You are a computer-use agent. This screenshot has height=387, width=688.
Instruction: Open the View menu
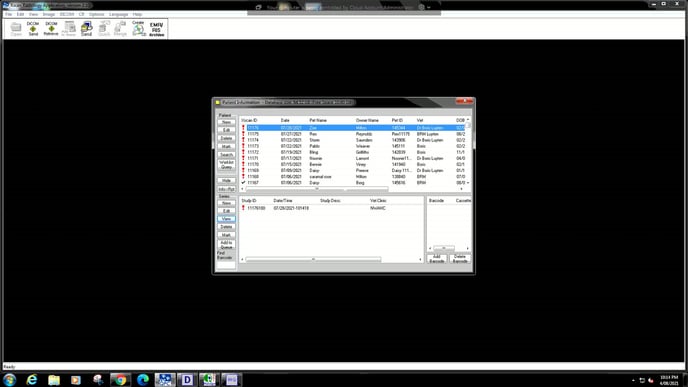[33, 14]
